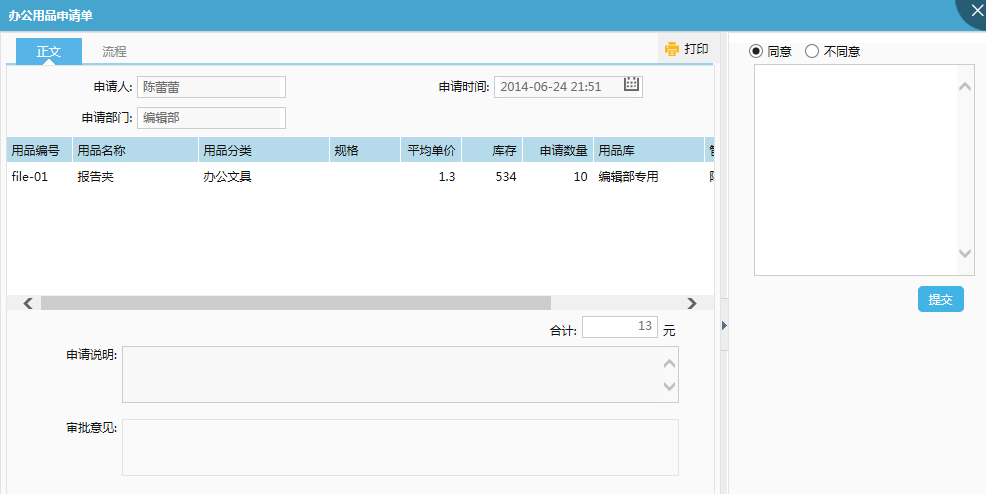Image resolution: width=986 pixels, height=494 pixels.
Task: Open the 正文 tab
Action: pos(49,51)
